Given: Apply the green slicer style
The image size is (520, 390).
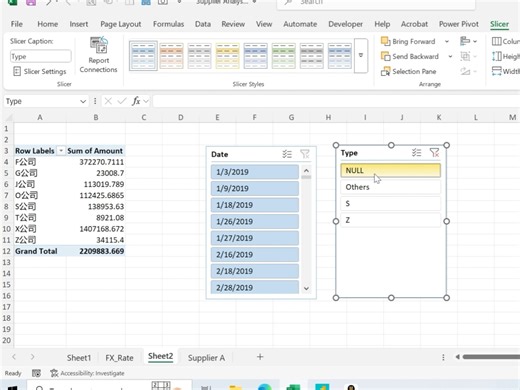Looking at the screenshot, I should coord(283,56).
